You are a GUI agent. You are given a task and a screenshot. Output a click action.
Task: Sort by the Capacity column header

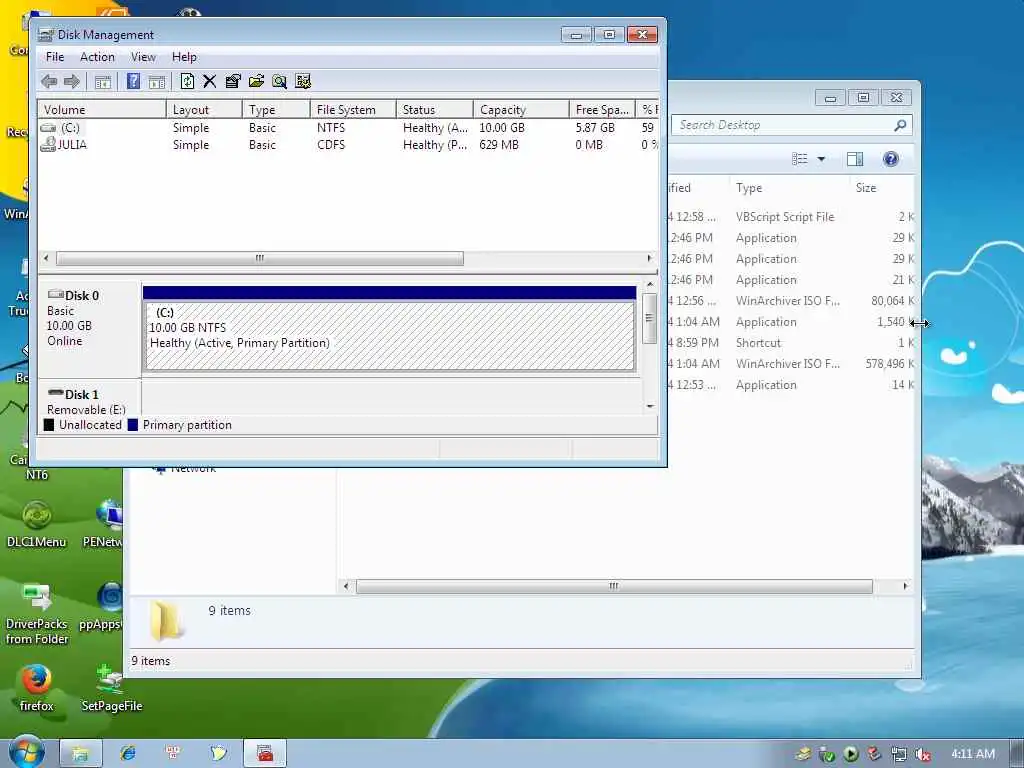pyautogui.click(x=521, y=110)
